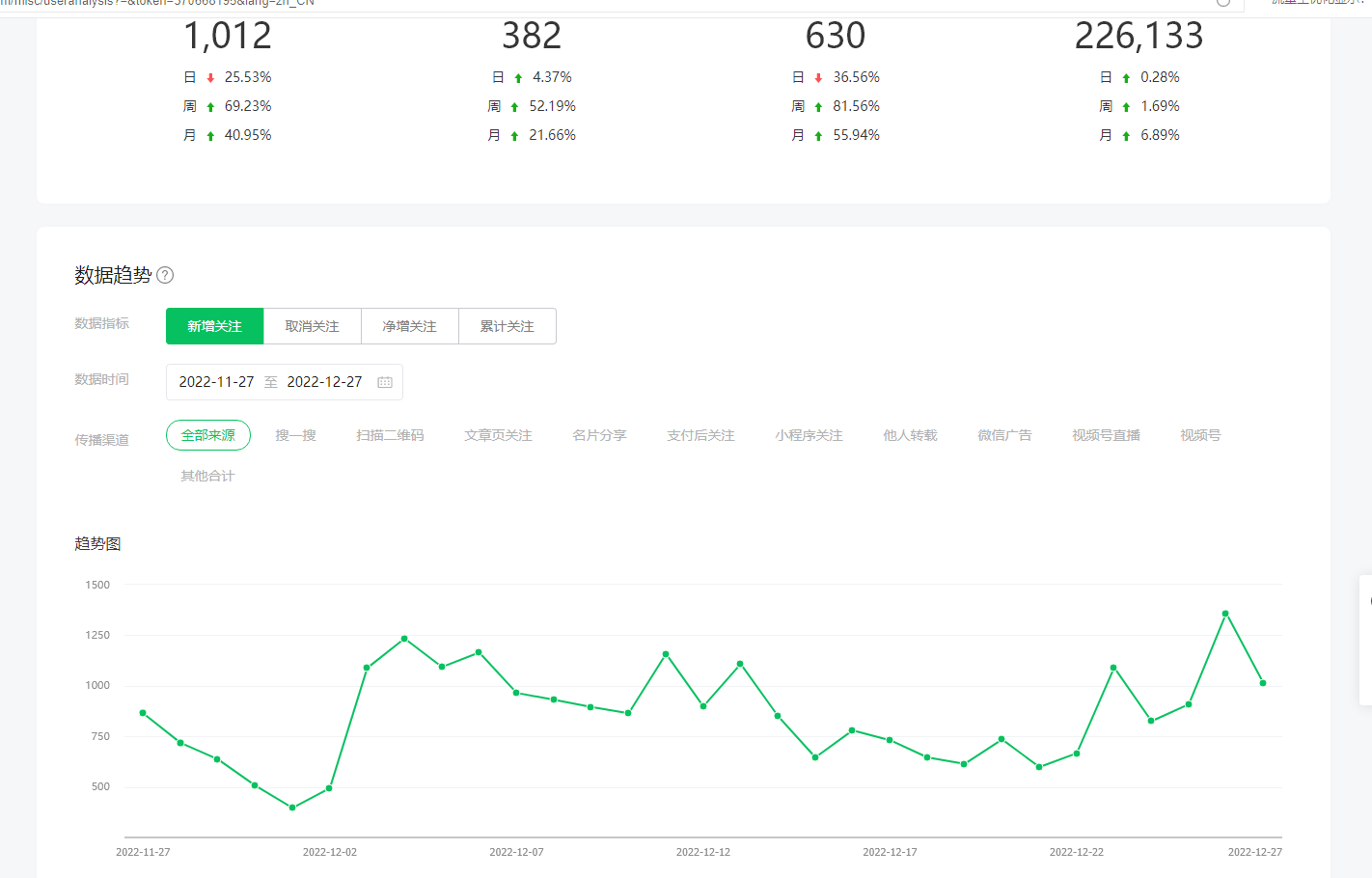
Task: Filter by 名片分享 channel
Action: pos(599,435)
